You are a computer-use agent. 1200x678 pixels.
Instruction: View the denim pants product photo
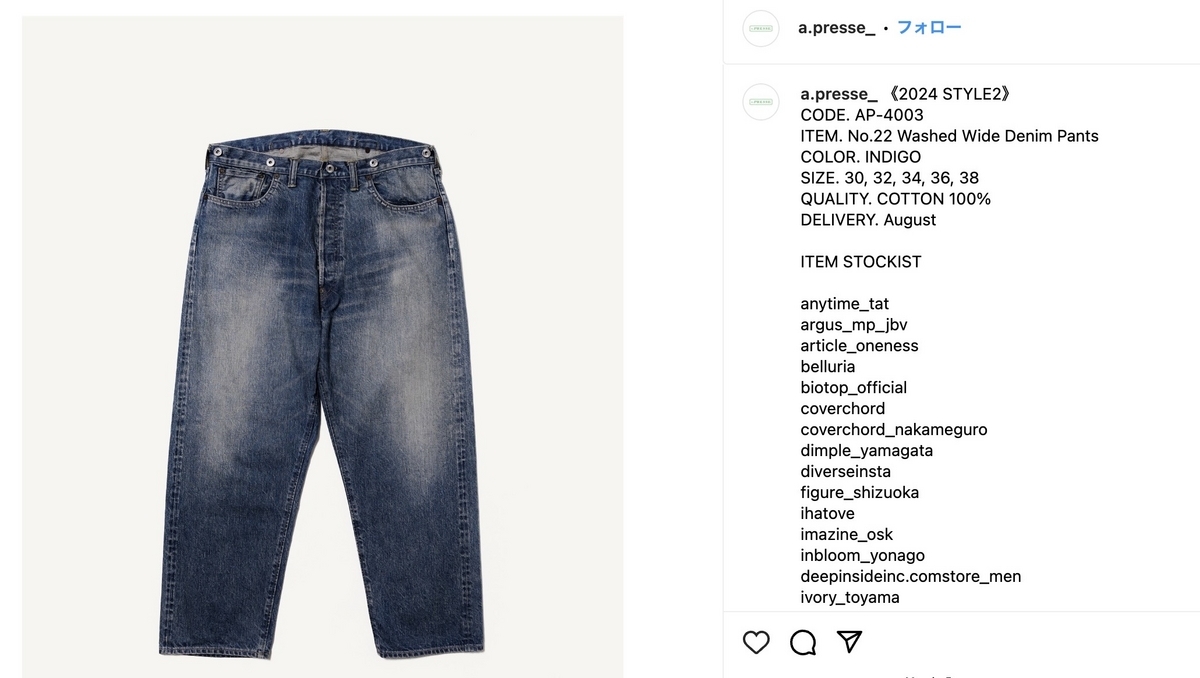(x=322, y=346)
